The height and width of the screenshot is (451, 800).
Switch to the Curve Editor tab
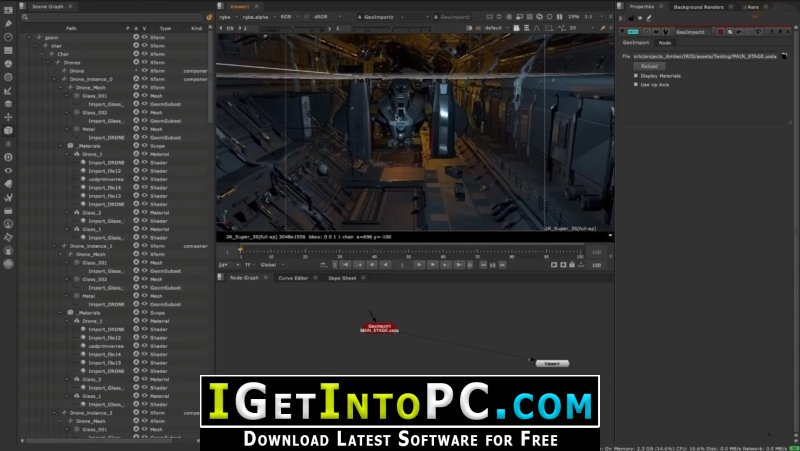pos(293,278)
